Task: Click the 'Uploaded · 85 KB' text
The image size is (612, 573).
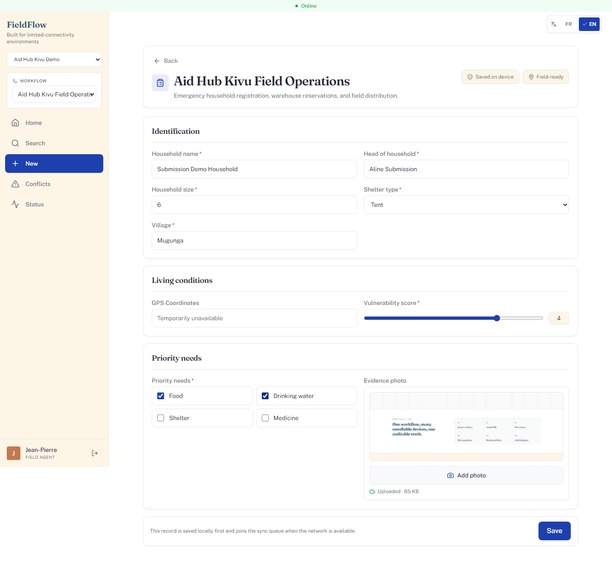Action: 398,491
